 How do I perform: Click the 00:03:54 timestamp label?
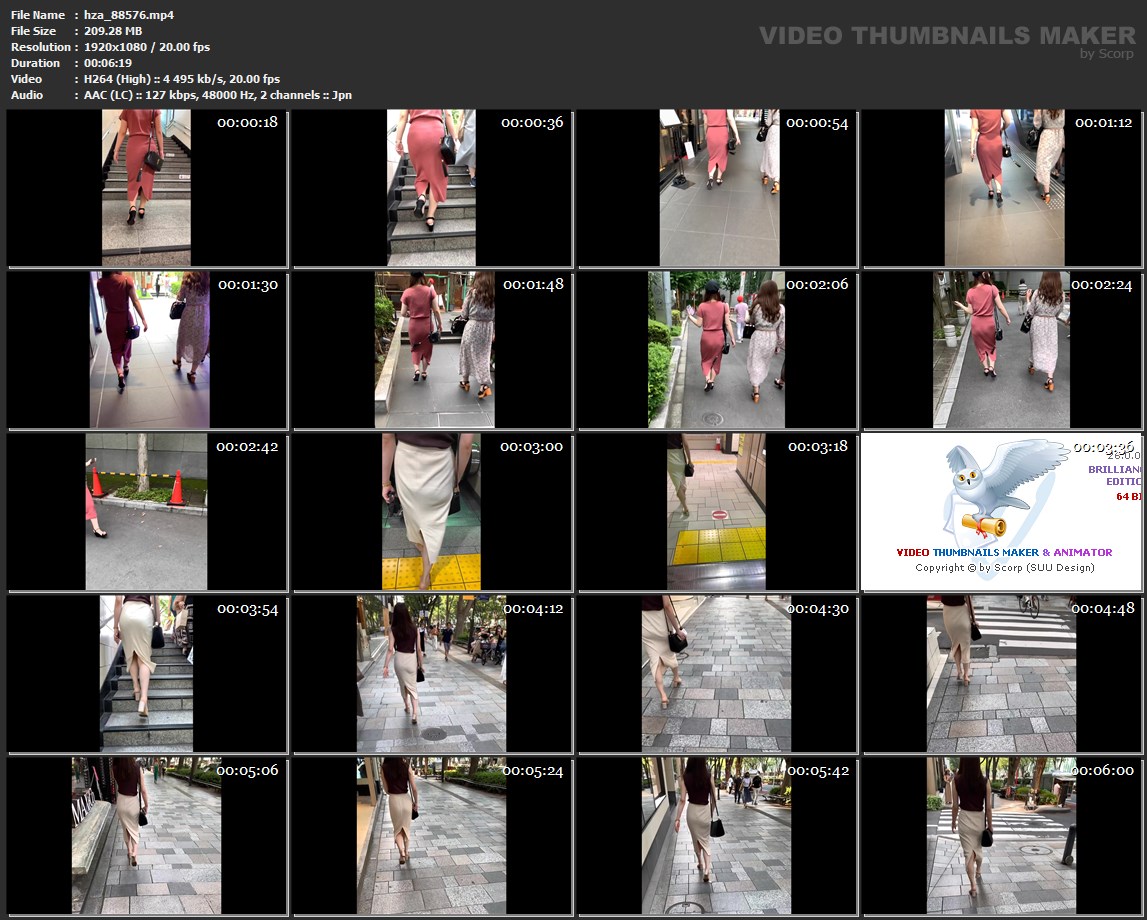(247, 609)
